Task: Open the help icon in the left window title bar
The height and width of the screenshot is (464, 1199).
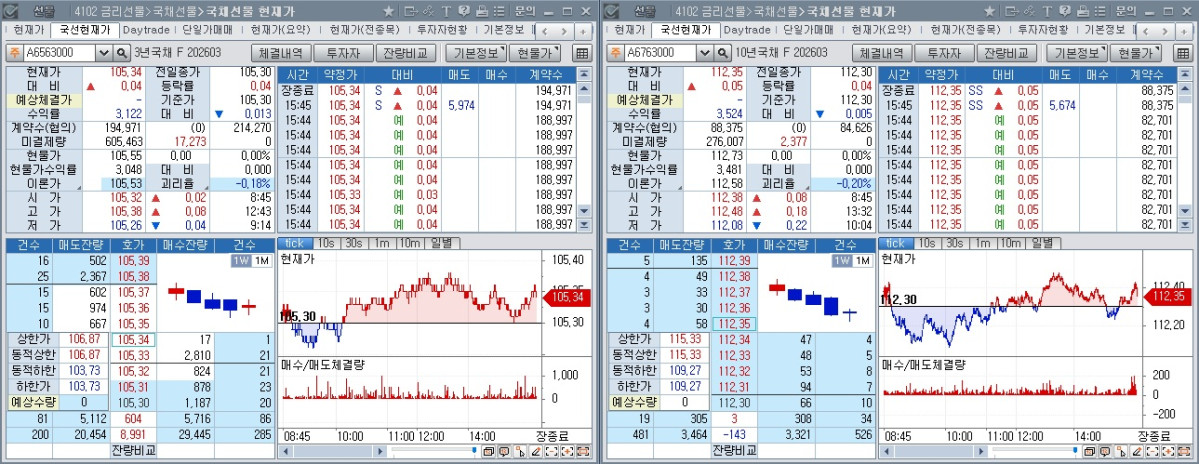Action: (x=464, y=11)
